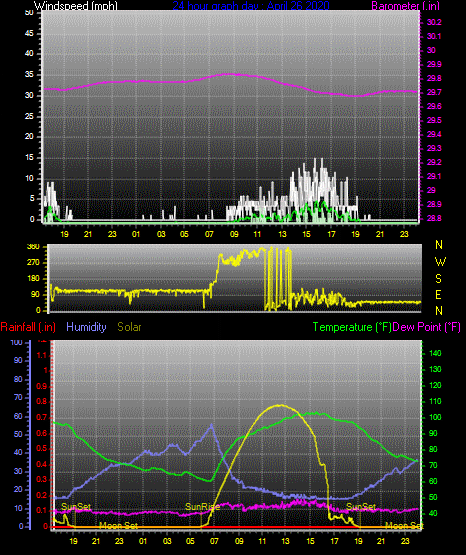Click the 29.8 barometer axis value
This screenshot has width=466, height=555.
434,79
